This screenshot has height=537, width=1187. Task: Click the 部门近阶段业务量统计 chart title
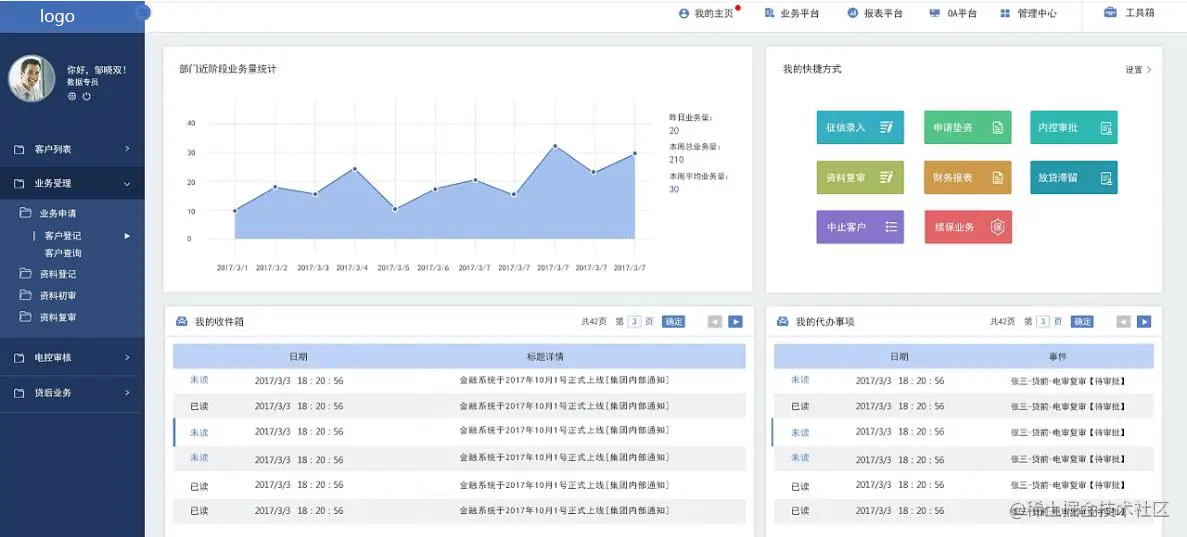[x=228, y=69]
